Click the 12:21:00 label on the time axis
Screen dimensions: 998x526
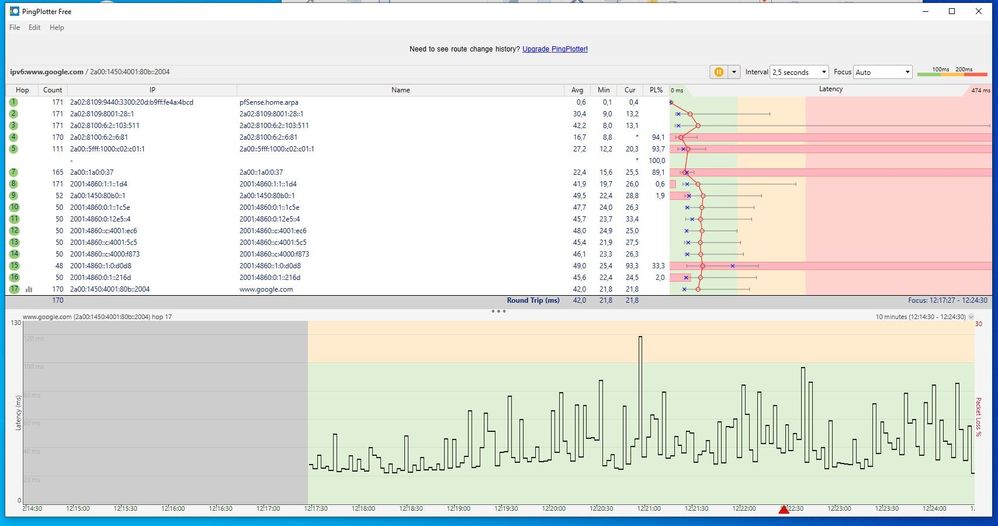[649, 509]
